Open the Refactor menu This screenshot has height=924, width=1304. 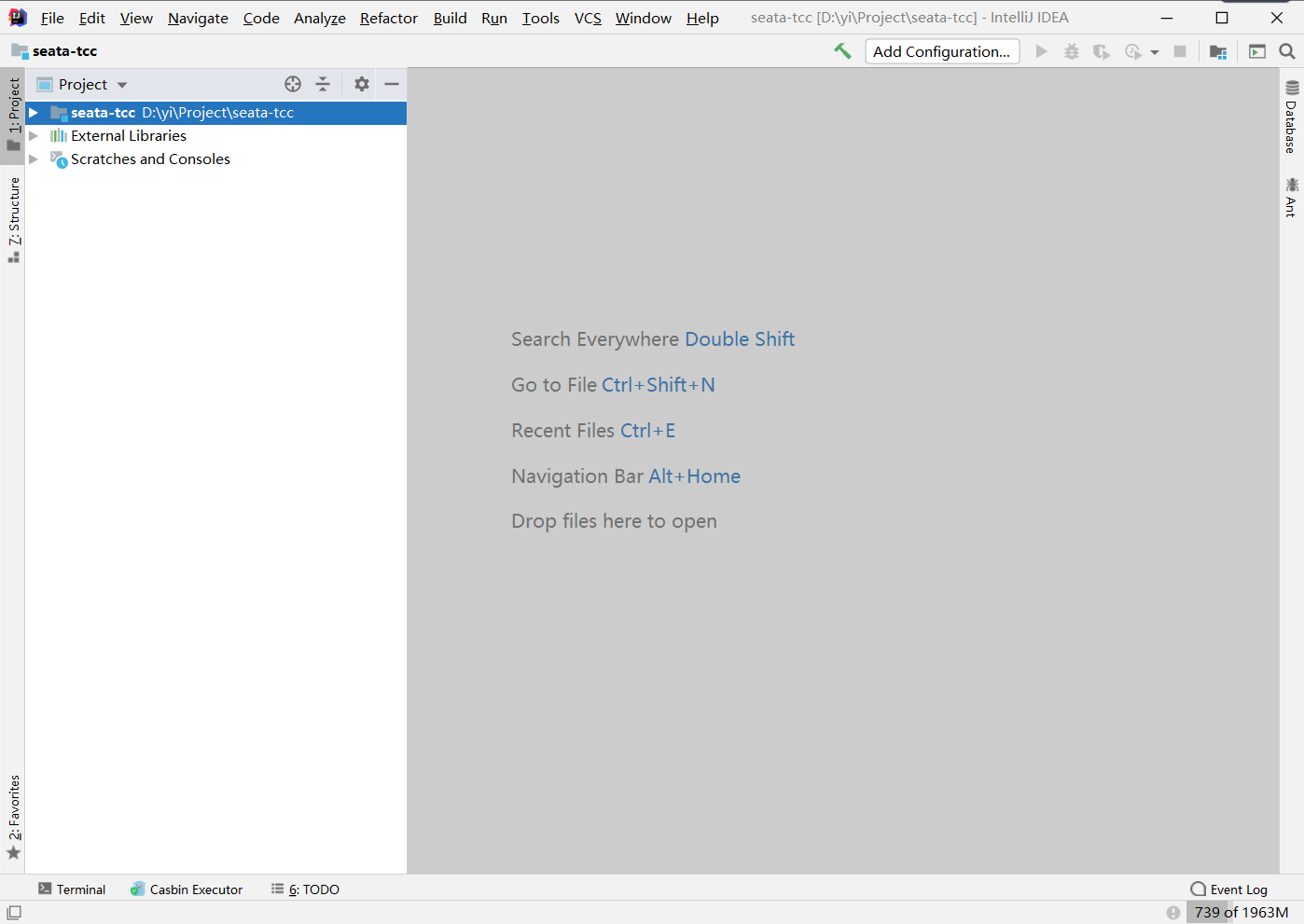389,18
